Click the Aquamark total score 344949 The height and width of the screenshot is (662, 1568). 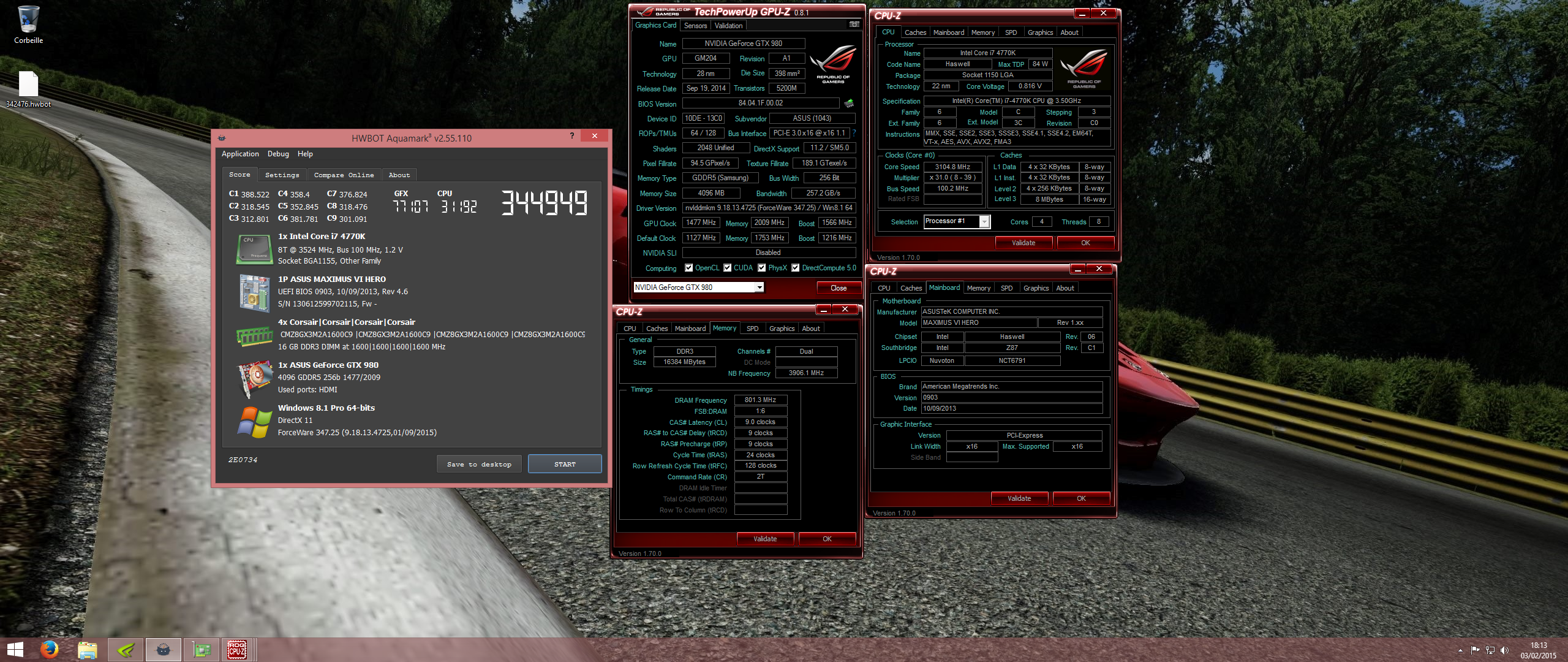(545, 202)
